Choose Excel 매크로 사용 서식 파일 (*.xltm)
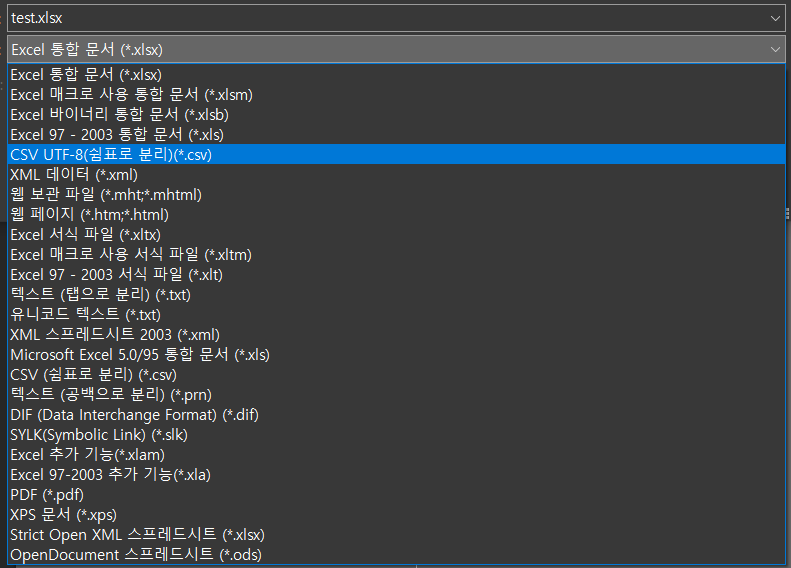Screen dimensions: 791x568 [397, 255]
